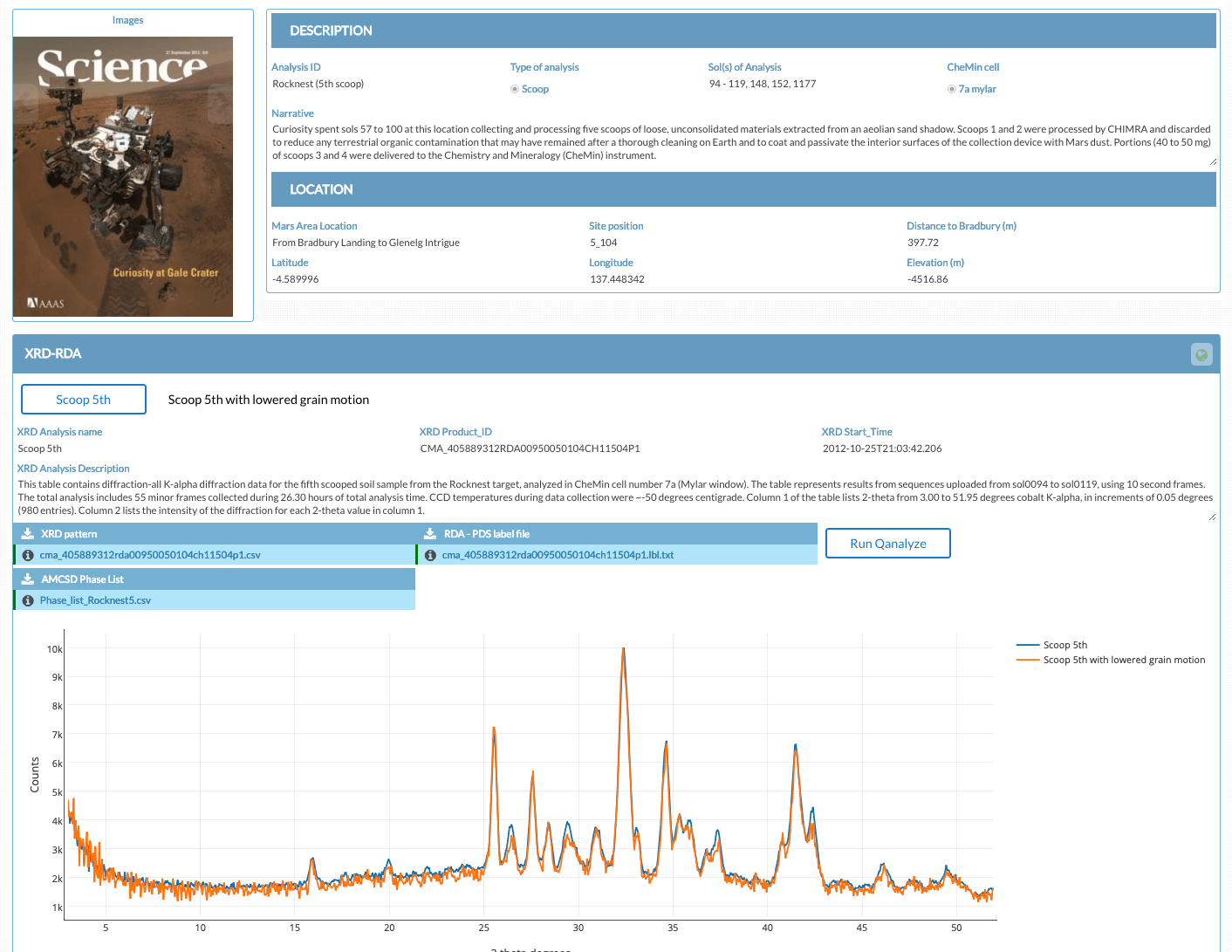1232x952 pixels.
Task: Toggle Scoop 5th with lowered grain motion legend entry
Action: pos(1111,660)
